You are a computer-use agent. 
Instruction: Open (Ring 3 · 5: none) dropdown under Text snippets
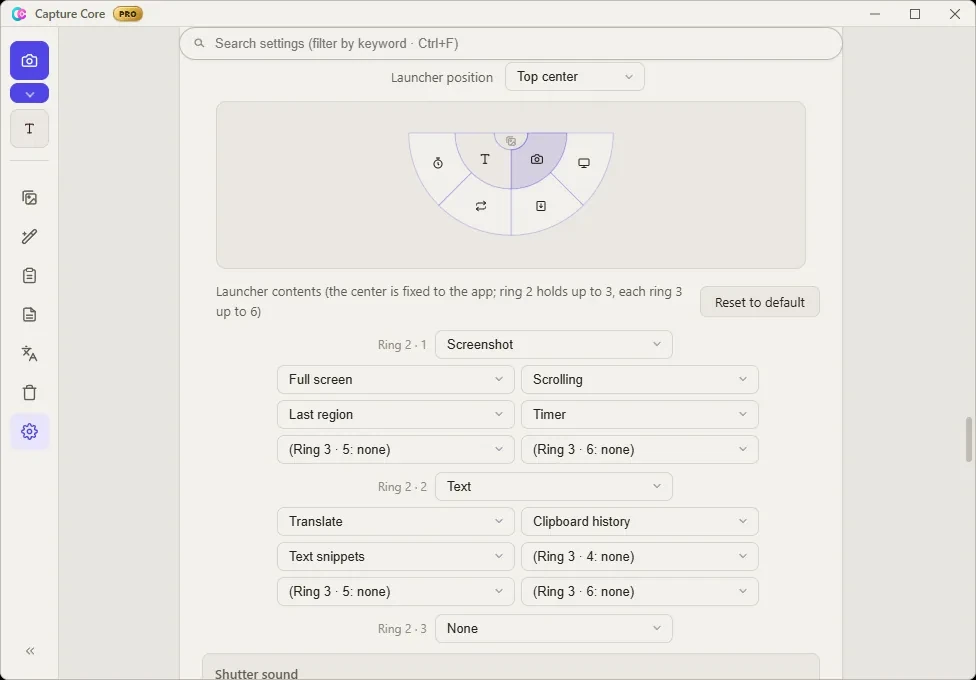395,592
